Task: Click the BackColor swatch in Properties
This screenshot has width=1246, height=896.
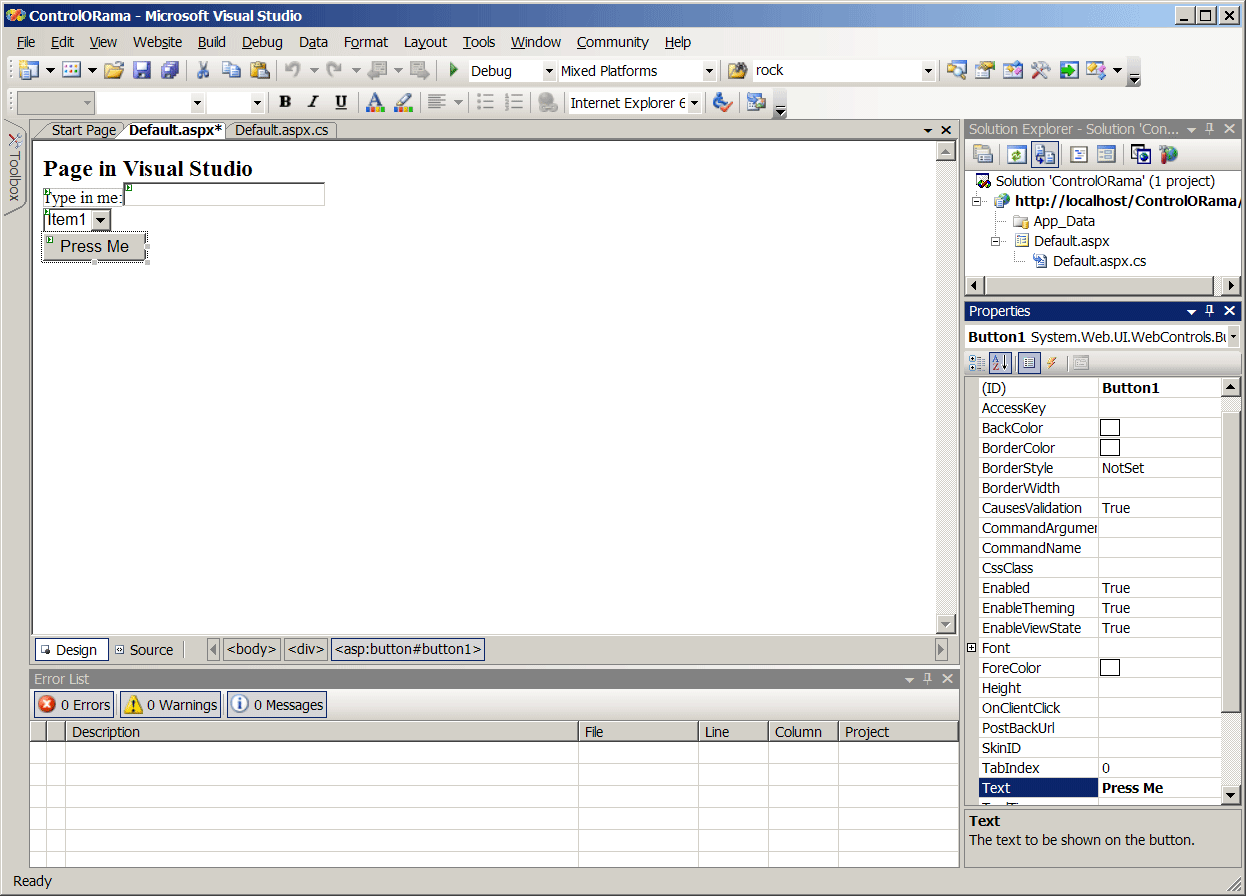Action: point(1109,428)
